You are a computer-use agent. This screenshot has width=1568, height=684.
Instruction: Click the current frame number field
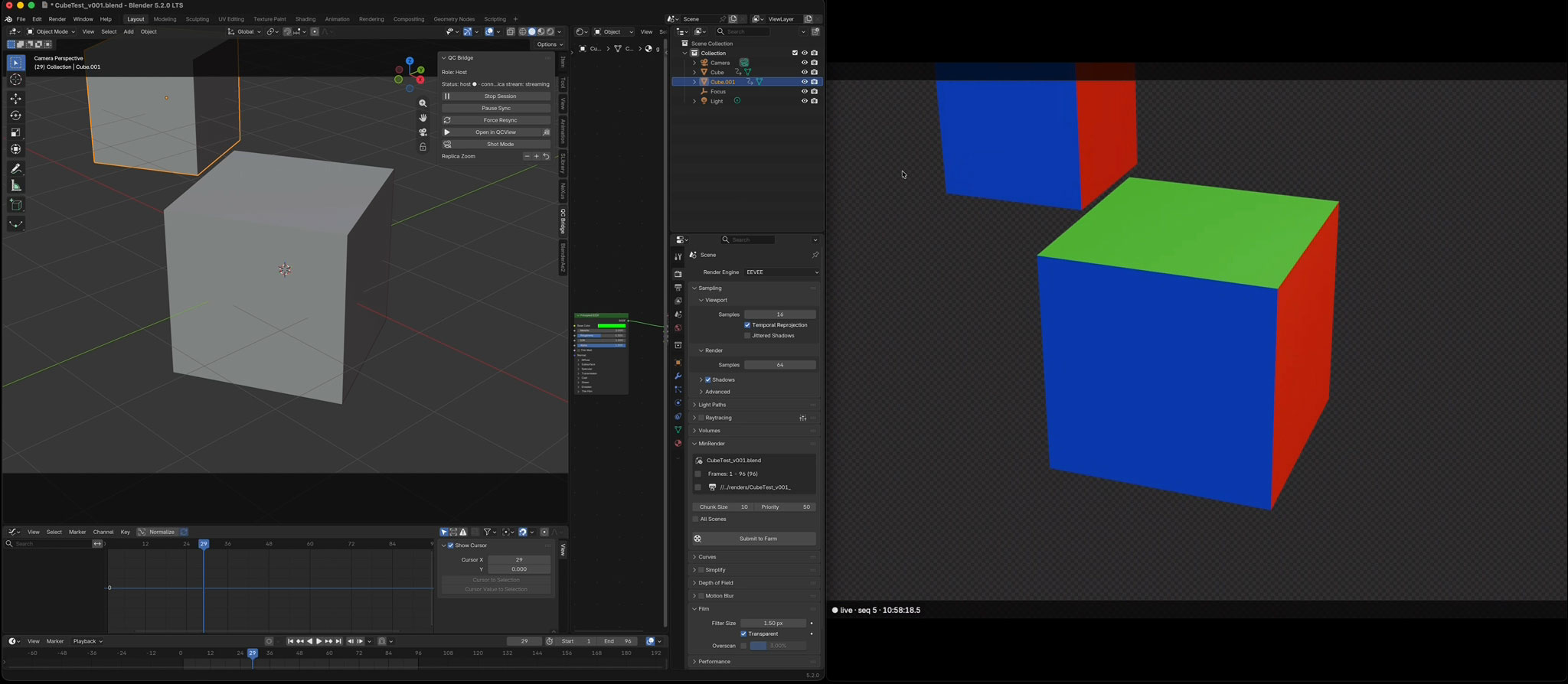click(x=524, y=641)
